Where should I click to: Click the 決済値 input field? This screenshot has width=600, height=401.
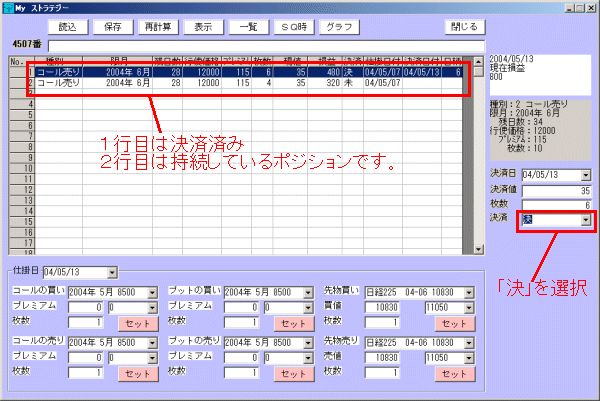click(556, 191)
